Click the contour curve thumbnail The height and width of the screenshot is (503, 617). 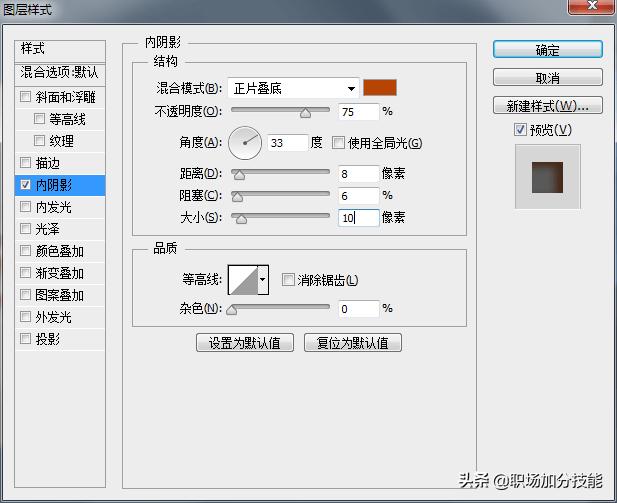pos(243,280)
